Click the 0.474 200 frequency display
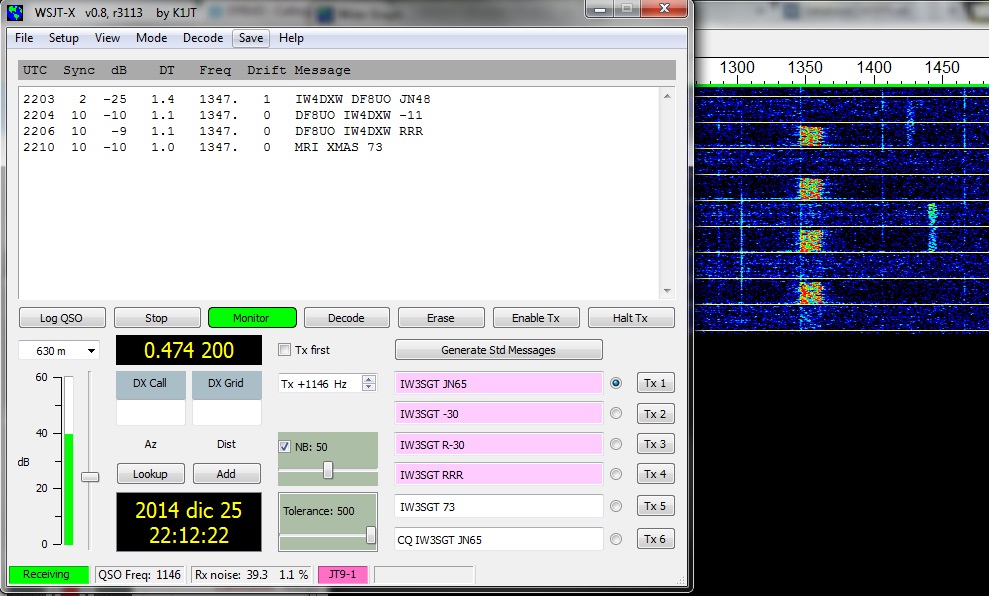 pos(189,350)
